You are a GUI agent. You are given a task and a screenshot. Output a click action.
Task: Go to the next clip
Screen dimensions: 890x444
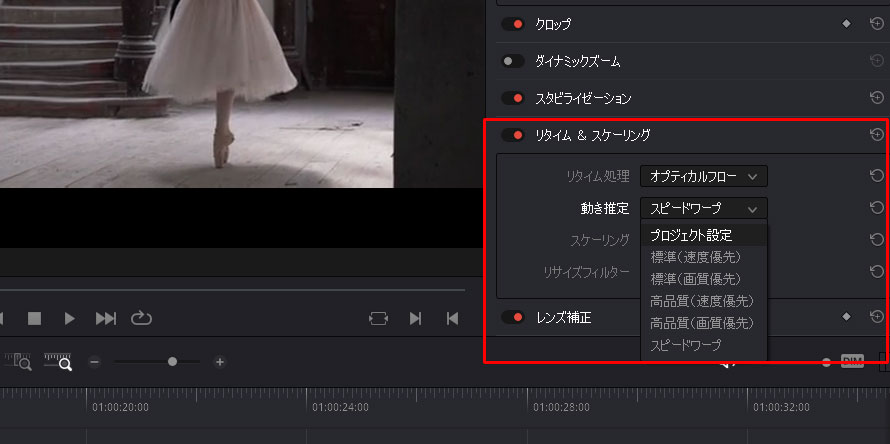[415, 319]
